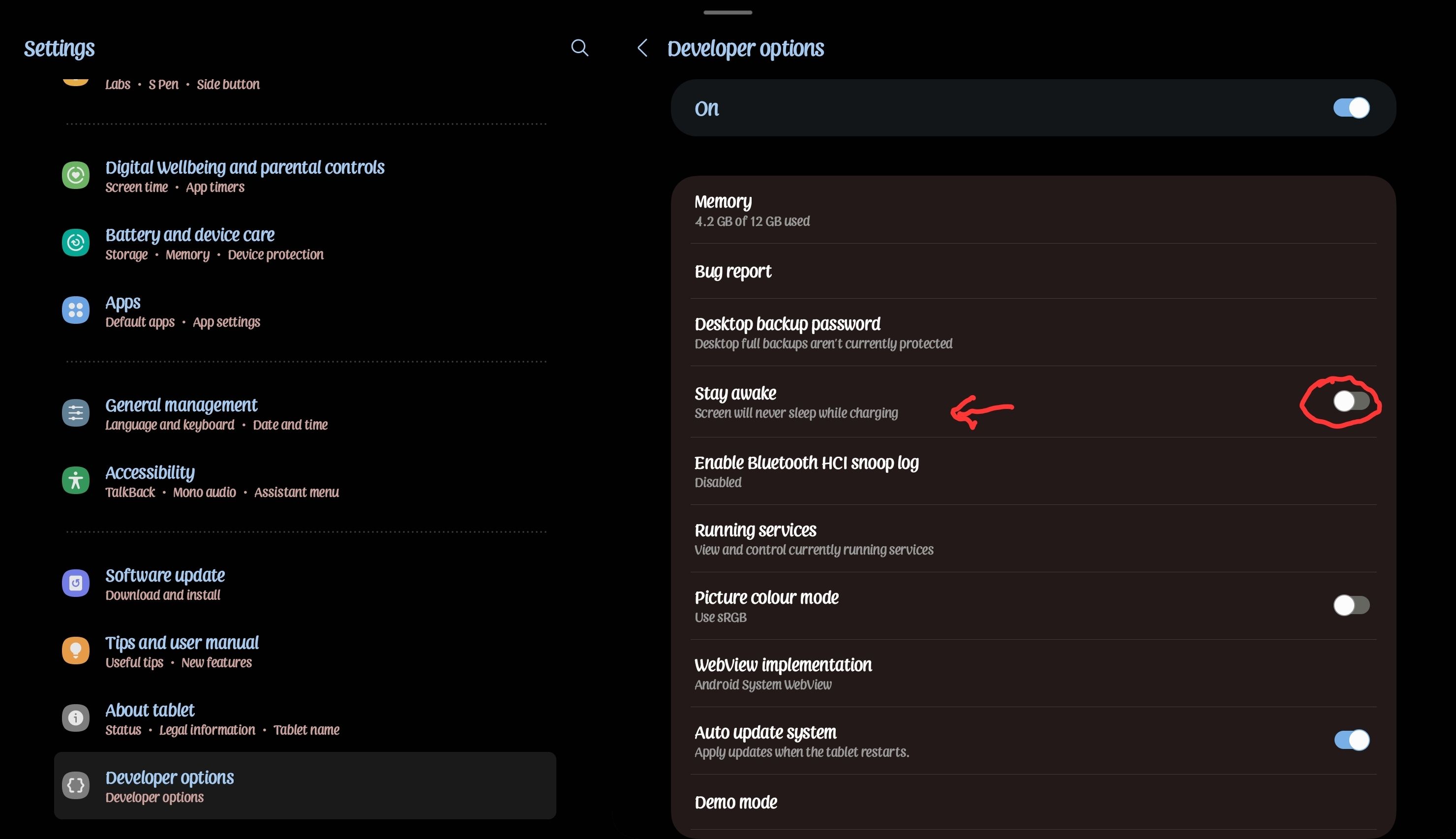The height and width of the screenshot is (839, 1456).
Task: Open the Settings search
Action: pyautogui.click(x=579, y=48)
